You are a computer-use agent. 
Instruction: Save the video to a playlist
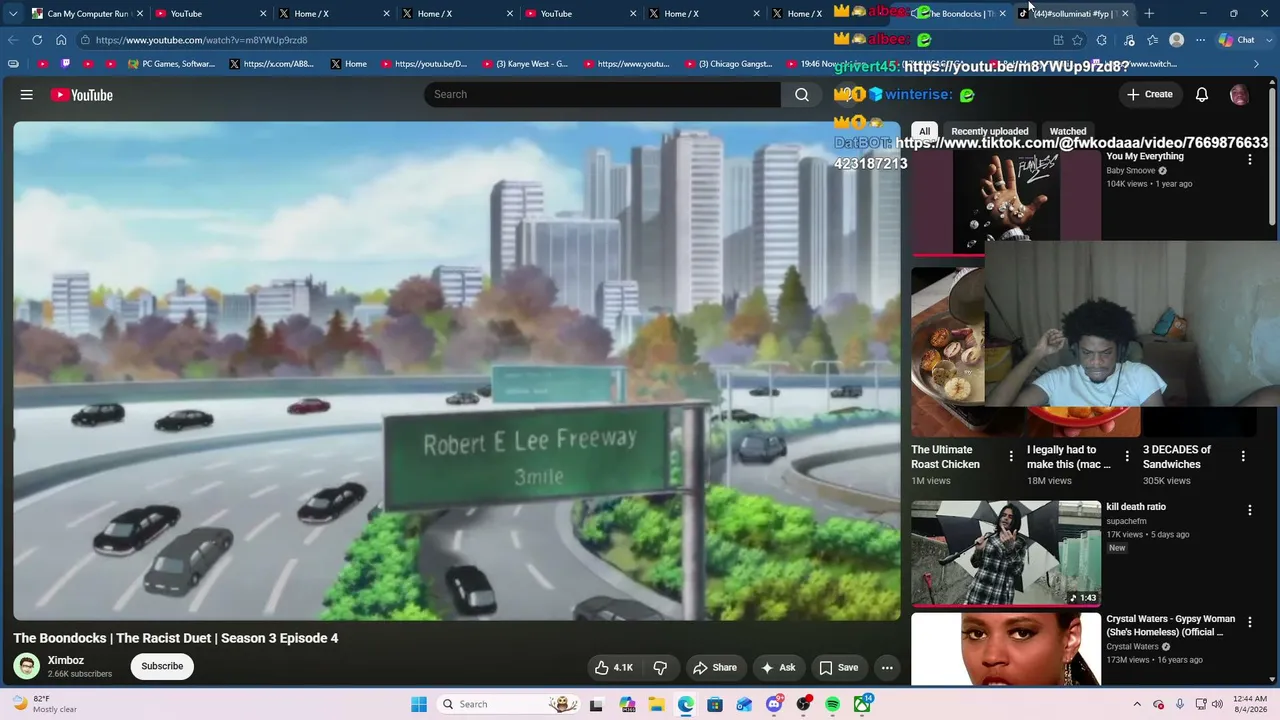[839, 667]
